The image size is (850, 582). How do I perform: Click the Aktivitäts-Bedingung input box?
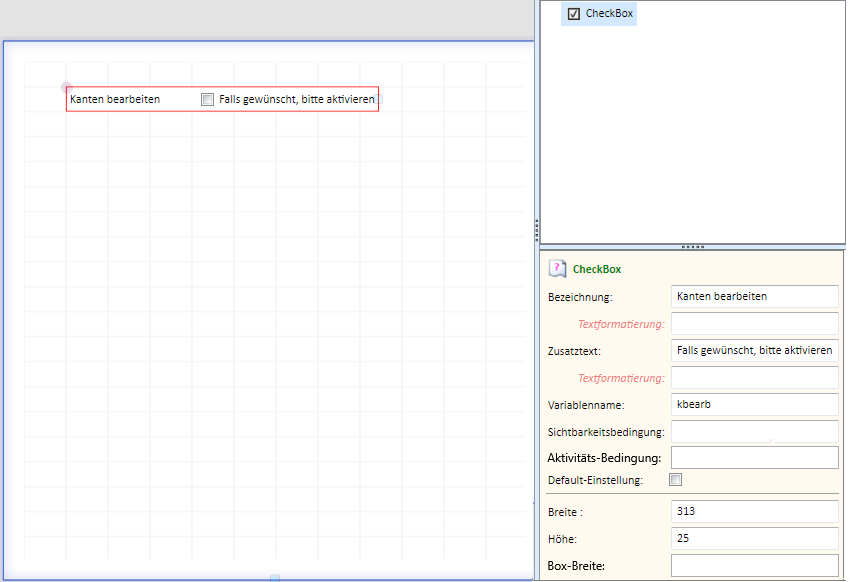point(755,458)
